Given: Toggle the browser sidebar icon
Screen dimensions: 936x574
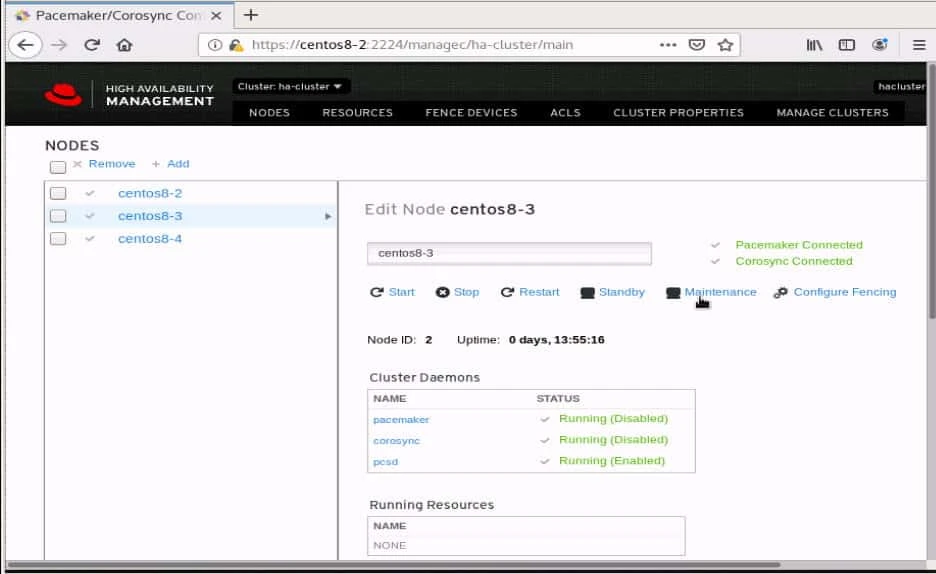Looking at the screenshot, I should coord(846,45).
